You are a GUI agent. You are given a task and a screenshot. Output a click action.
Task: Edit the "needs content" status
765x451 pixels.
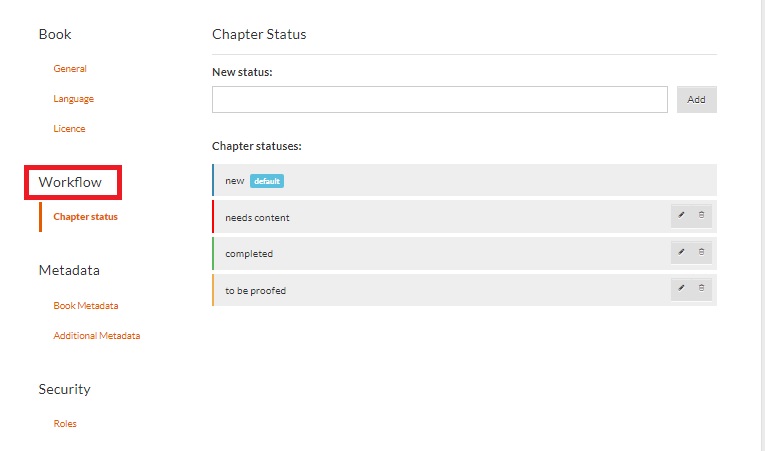681,216
